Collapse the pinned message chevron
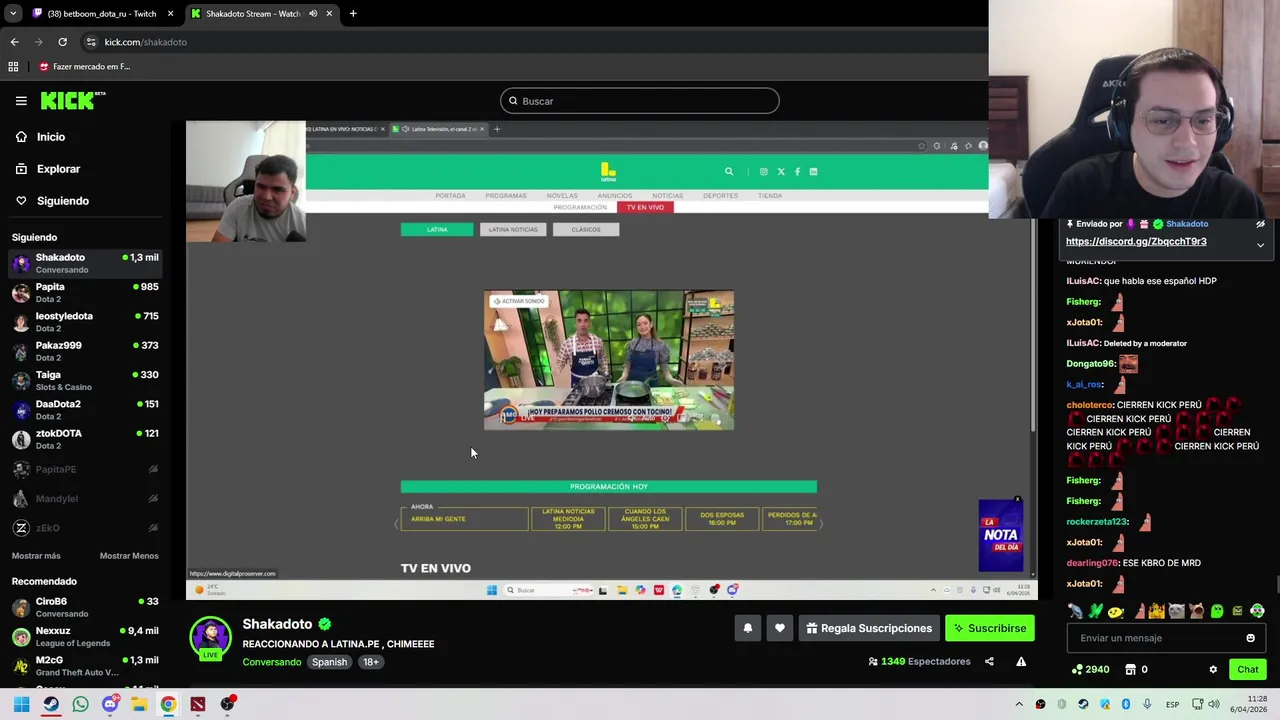Viewport: 1280px width, 720px height. coord(1260,245)
